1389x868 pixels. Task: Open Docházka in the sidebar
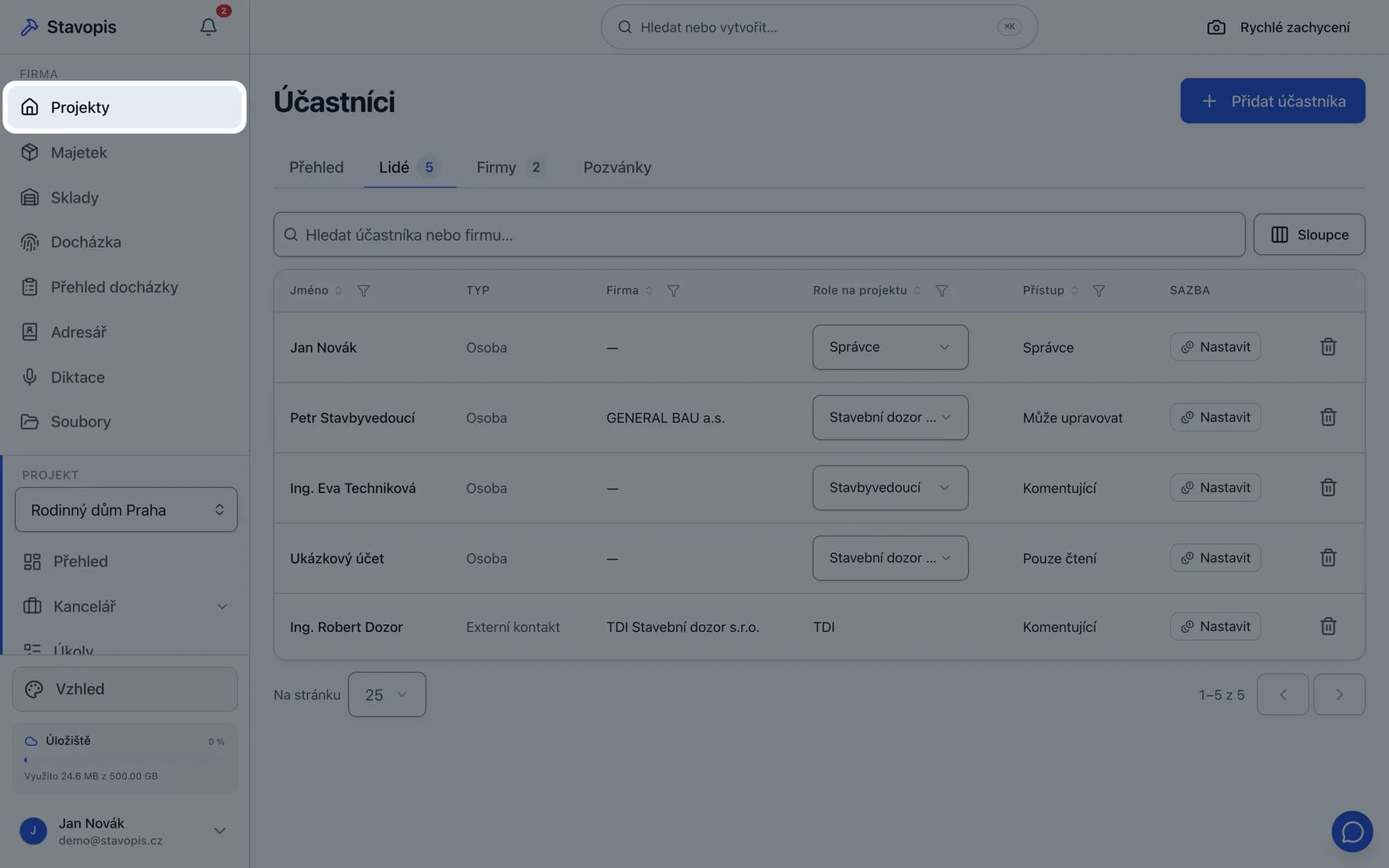[125, 242]
